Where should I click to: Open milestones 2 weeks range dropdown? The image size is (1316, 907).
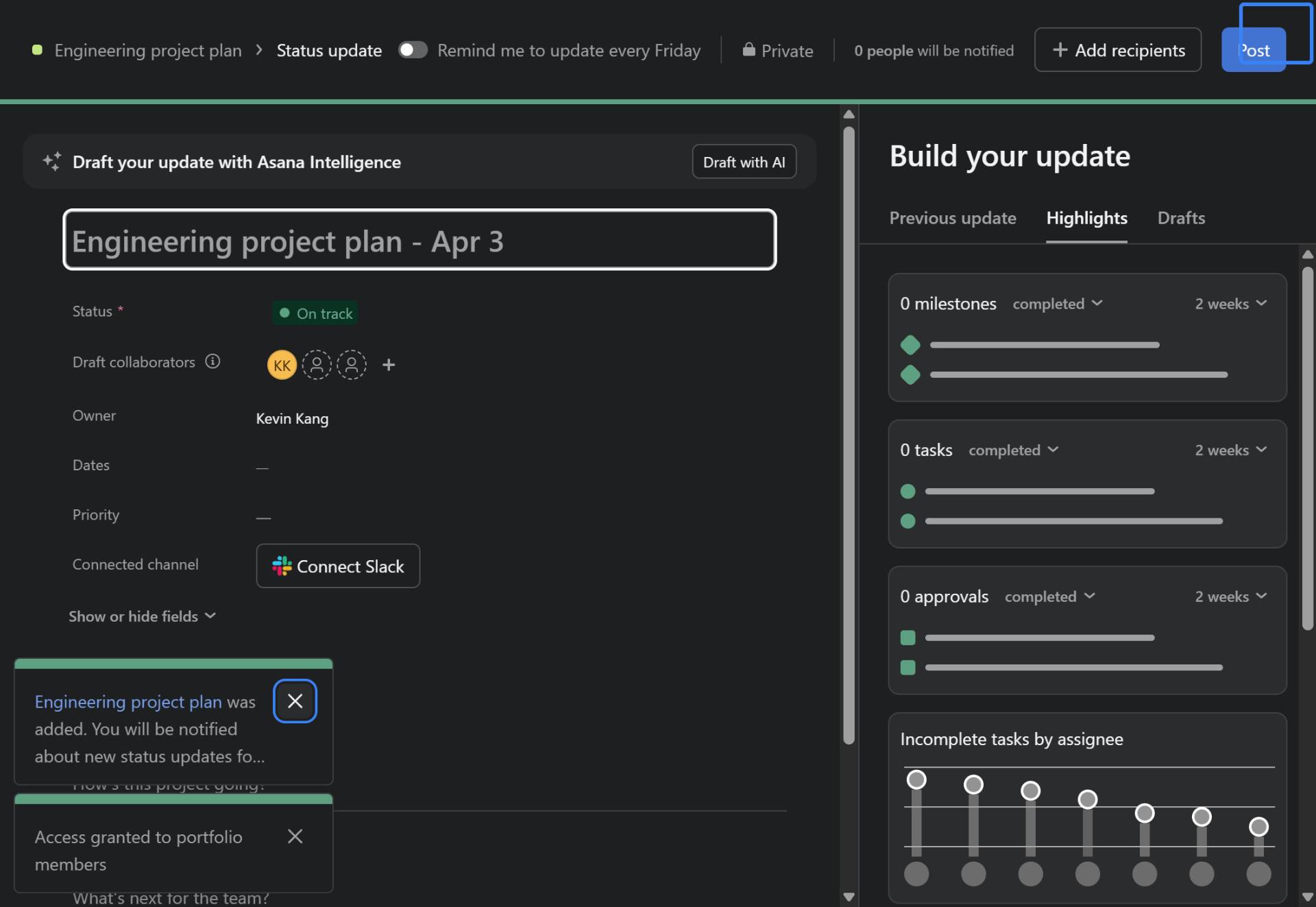(x=1231, y=304)
